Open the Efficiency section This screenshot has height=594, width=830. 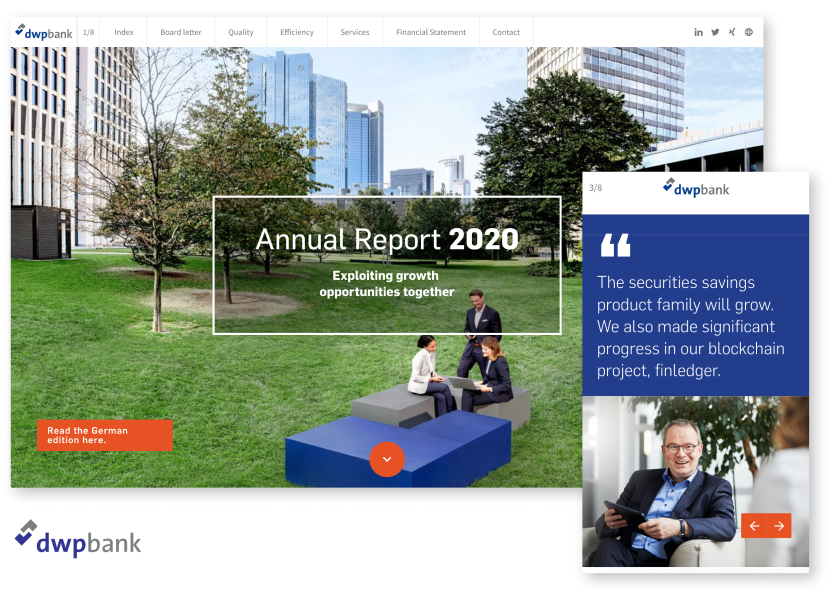point(297,32)
